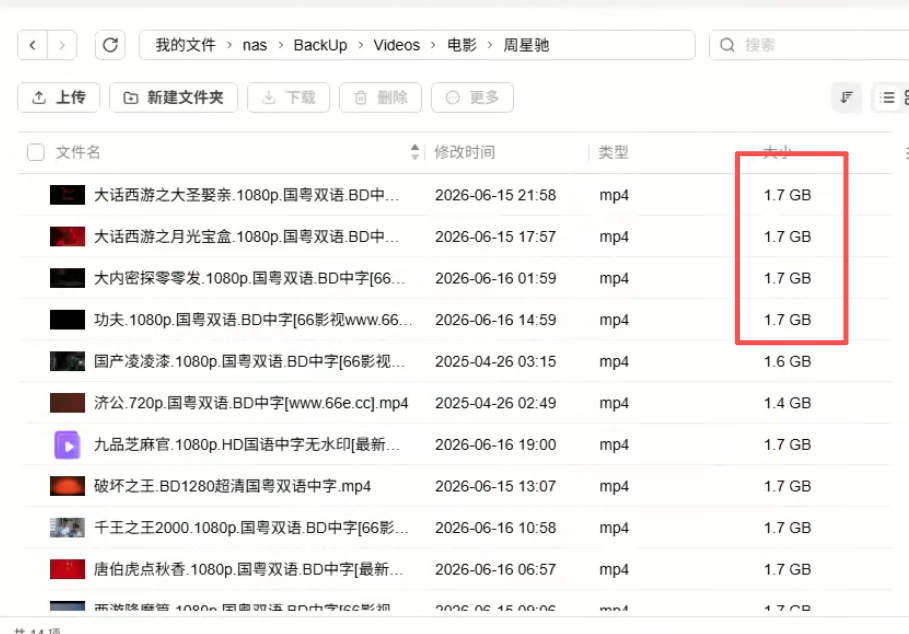Go to Videos in the breadcrumb path
The width and height of the screenshot is (909, 634).
pos(397,45)
